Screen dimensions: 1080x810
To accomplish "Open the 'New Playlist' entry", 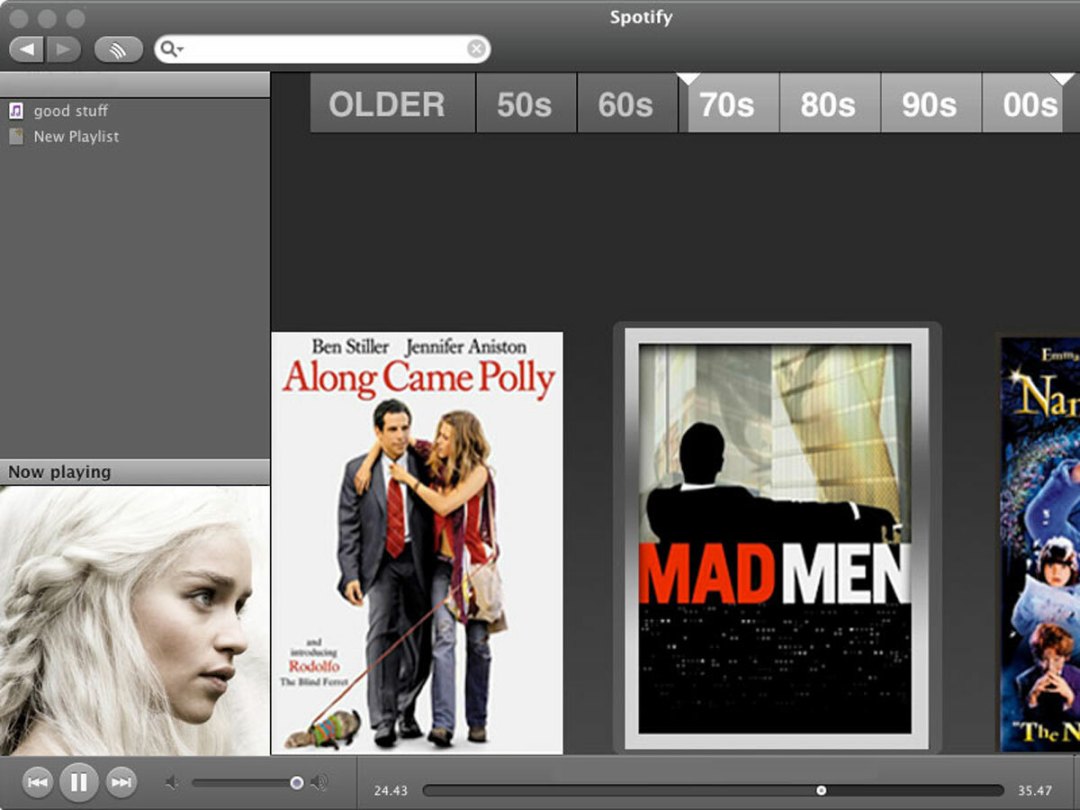I will click(x=134, y=136).
